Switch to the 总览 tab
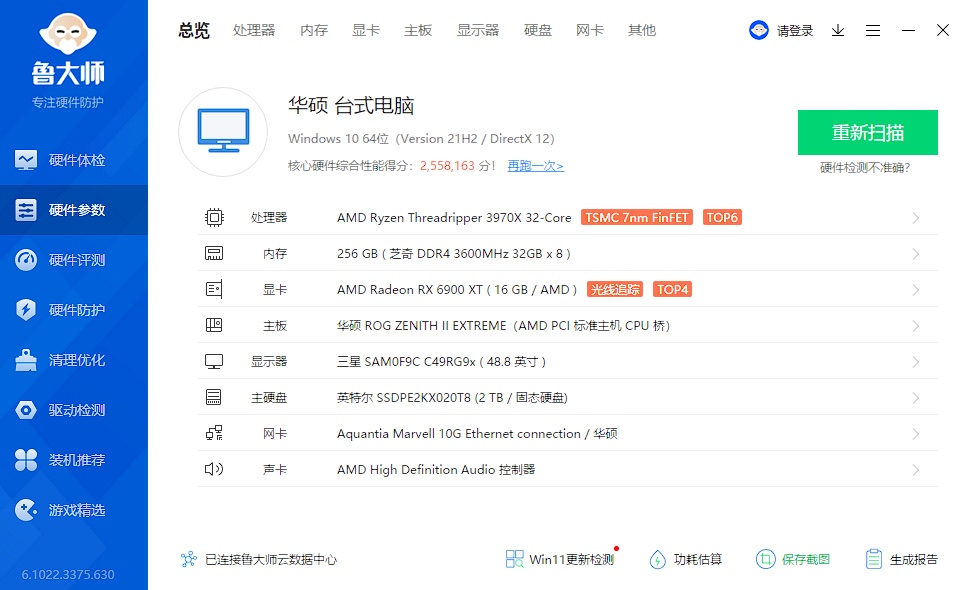Viewport: 962px width, 590px height. tap(194, 30)
